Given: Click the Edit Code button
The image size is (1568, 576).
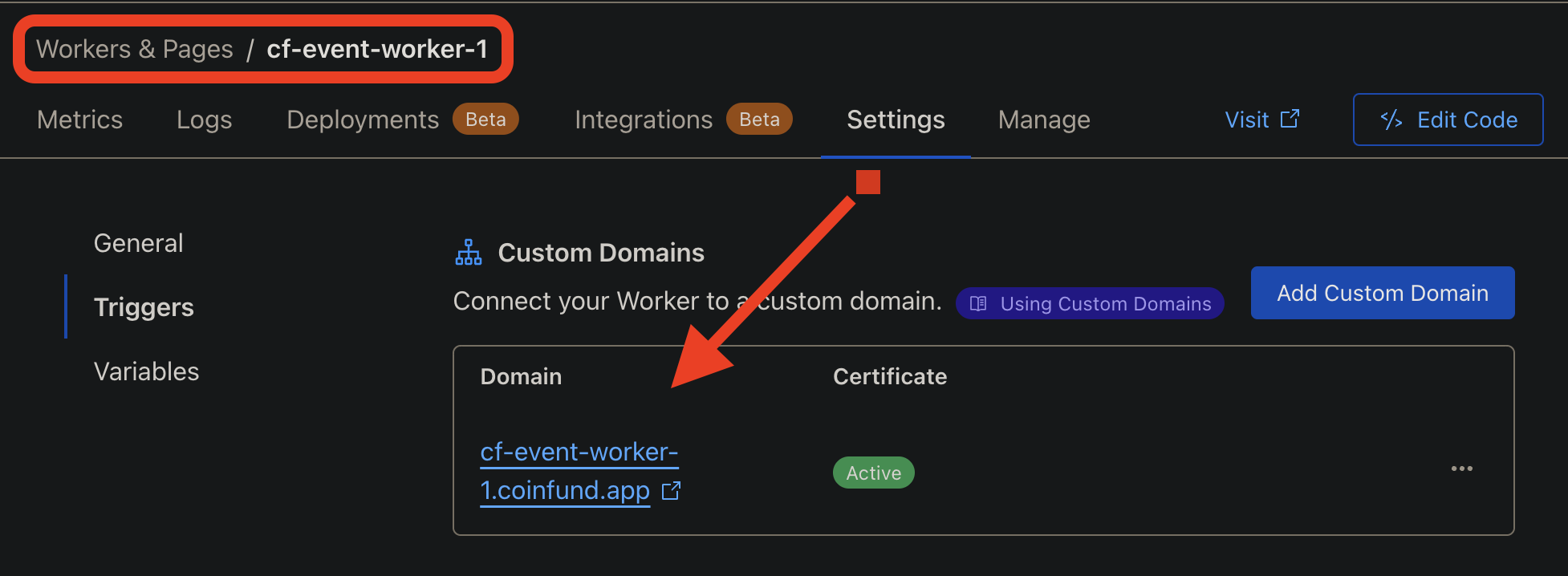Looking at the screenshot, I should point(1448,120).
